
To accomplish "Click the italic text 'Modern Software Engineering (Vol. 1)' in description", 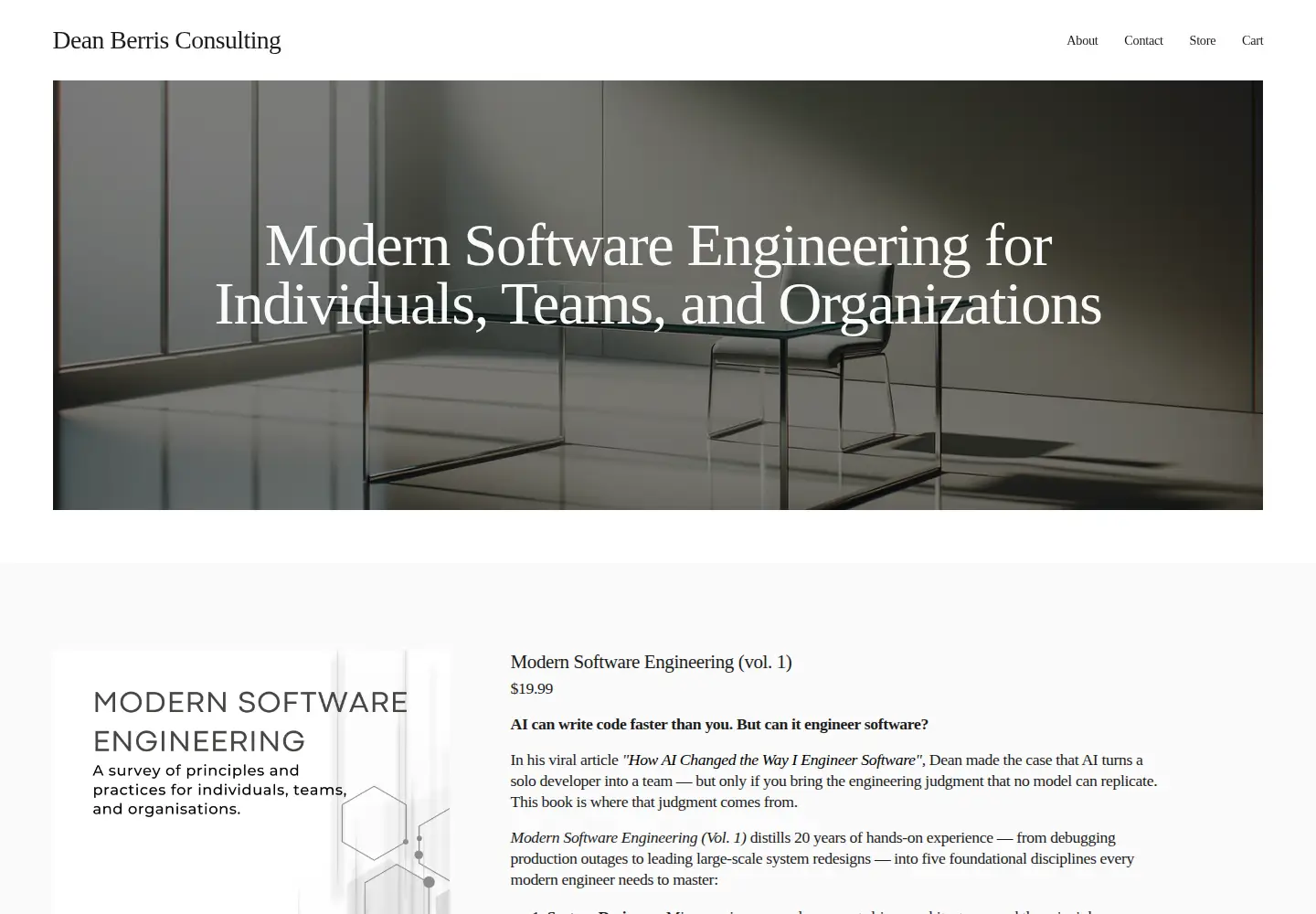I will (x=628, y=837).
